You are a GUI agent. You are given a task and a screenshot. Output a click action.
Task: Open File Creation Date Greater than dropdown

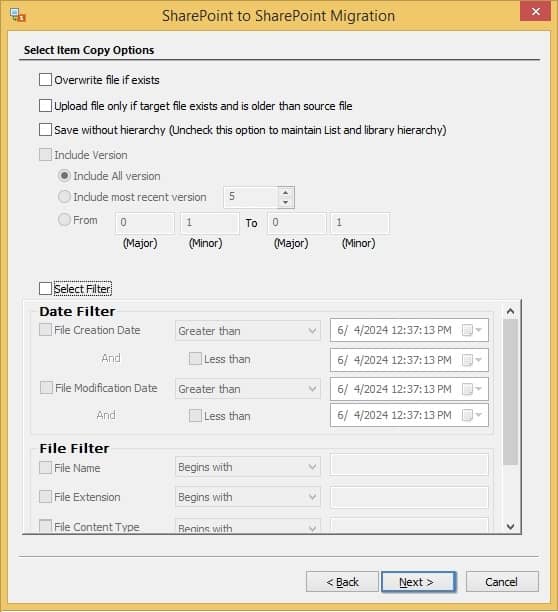click(247, 331)
